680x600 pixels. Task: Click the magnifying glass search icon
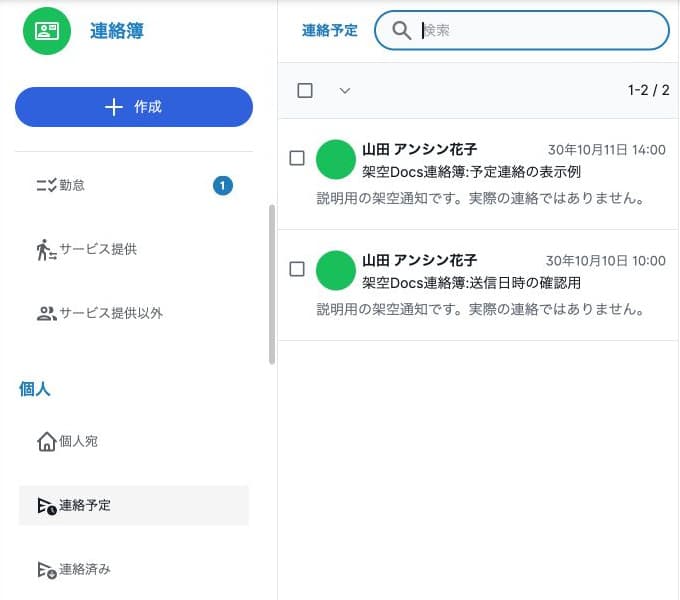pyautogui.click(x=401, y=31)
